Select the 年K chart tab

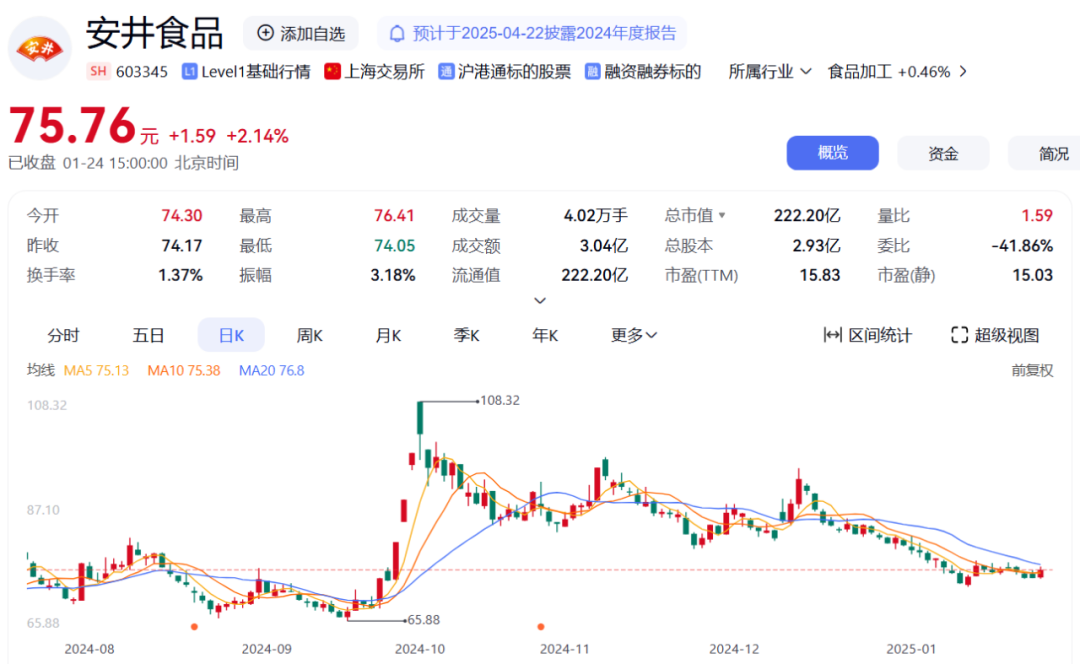coord(545,335)
